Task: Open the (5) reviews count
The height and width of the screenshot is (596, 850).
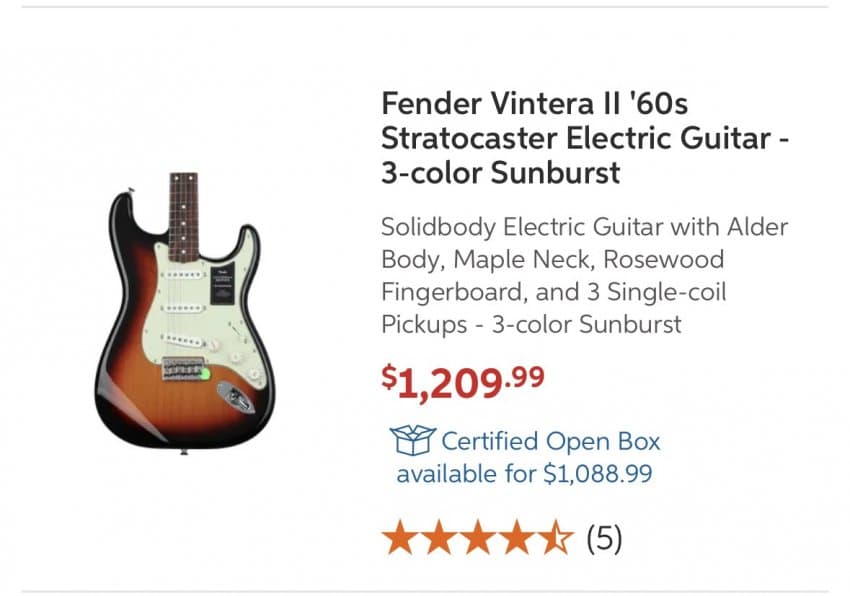Action: point(603,539)
